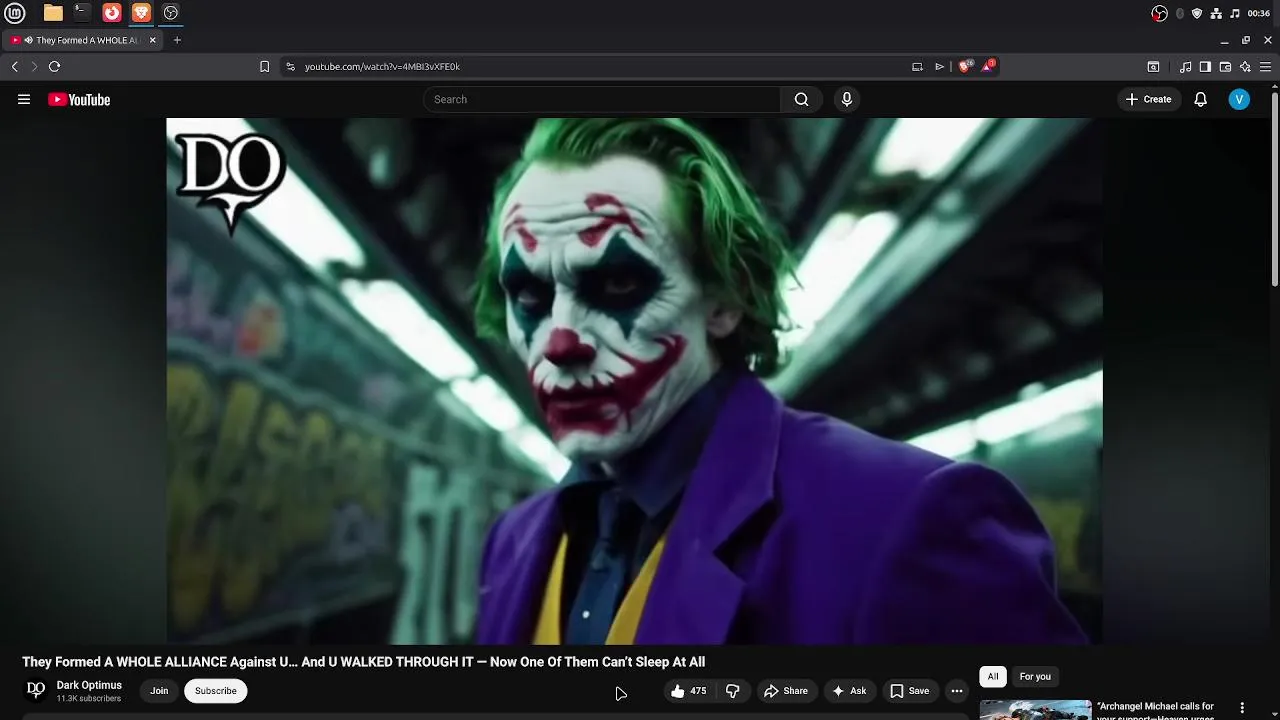Open the browser tab search button
The width and height of the screenshot is (1280, 720).
tap(1153, 66)
